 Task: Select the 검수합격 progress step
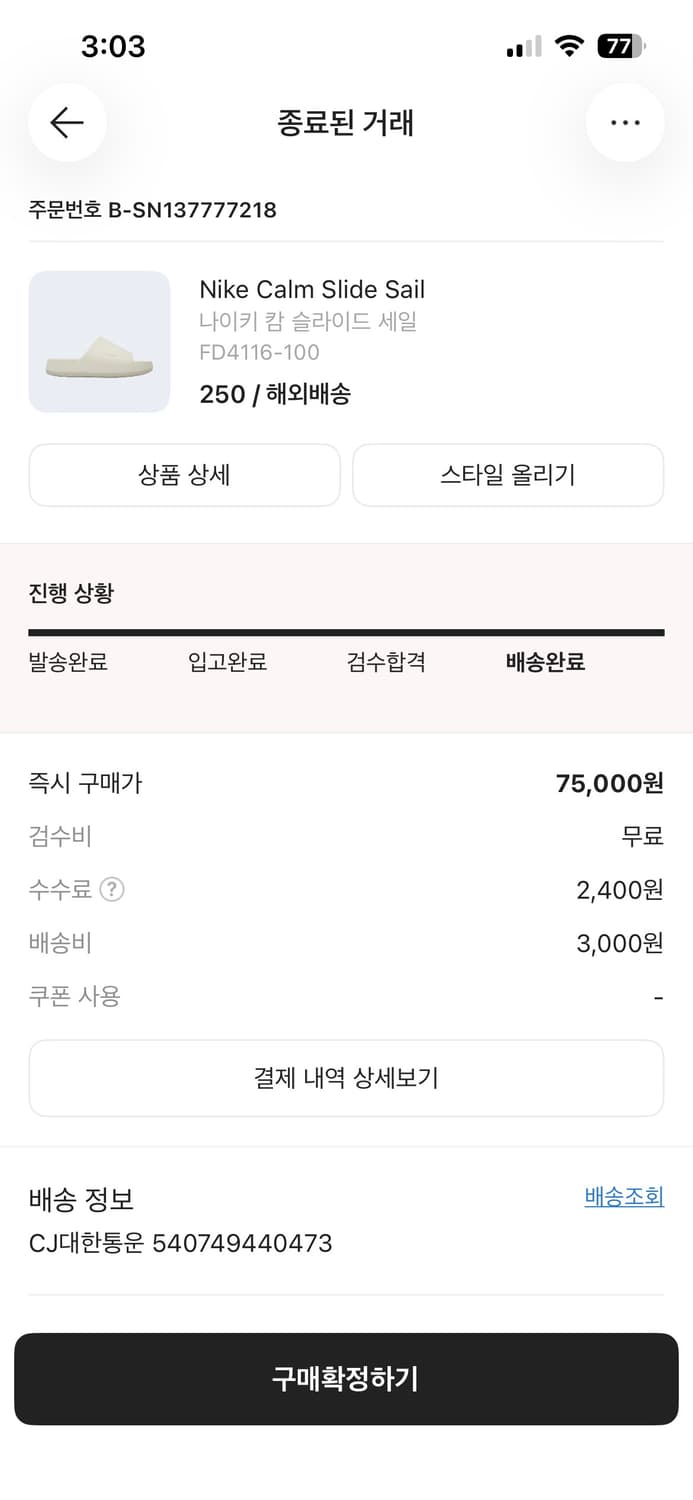[384, 662]
